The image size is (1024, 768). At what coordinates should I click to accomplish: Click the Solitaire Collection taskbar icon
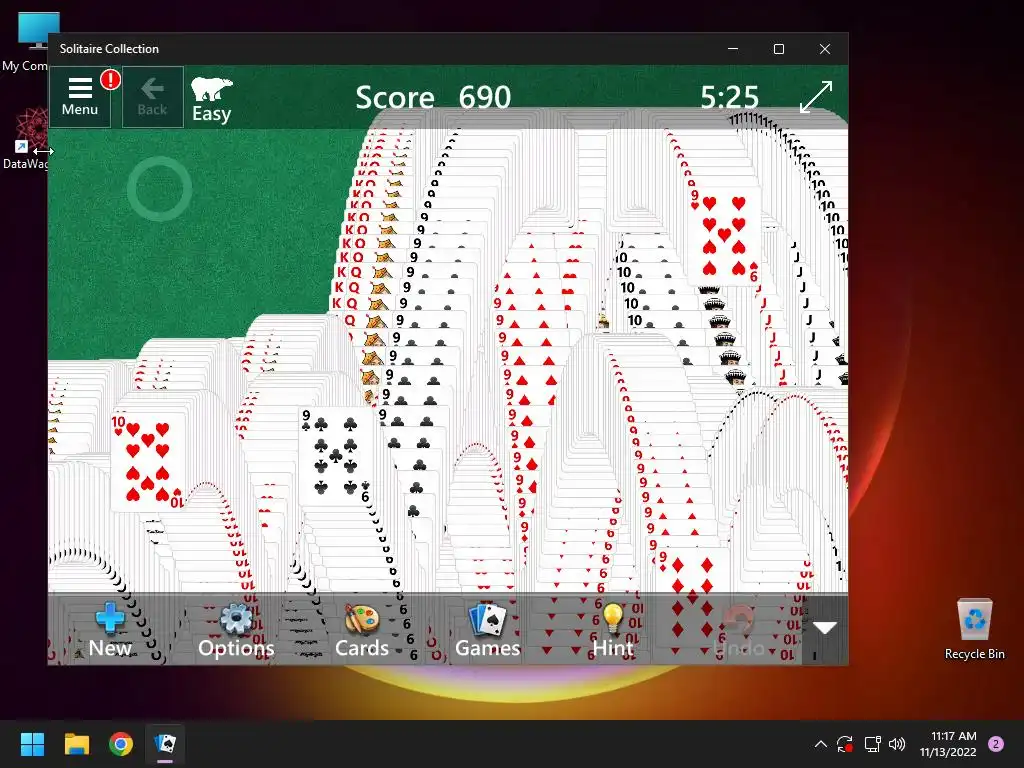click(165, 744)
